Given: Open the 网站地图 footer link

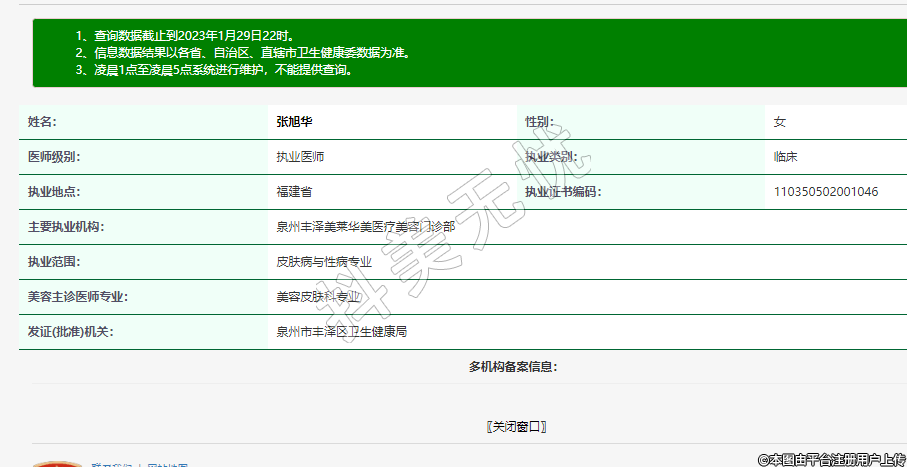Looking at the screenshot, I should click(168, 465).
